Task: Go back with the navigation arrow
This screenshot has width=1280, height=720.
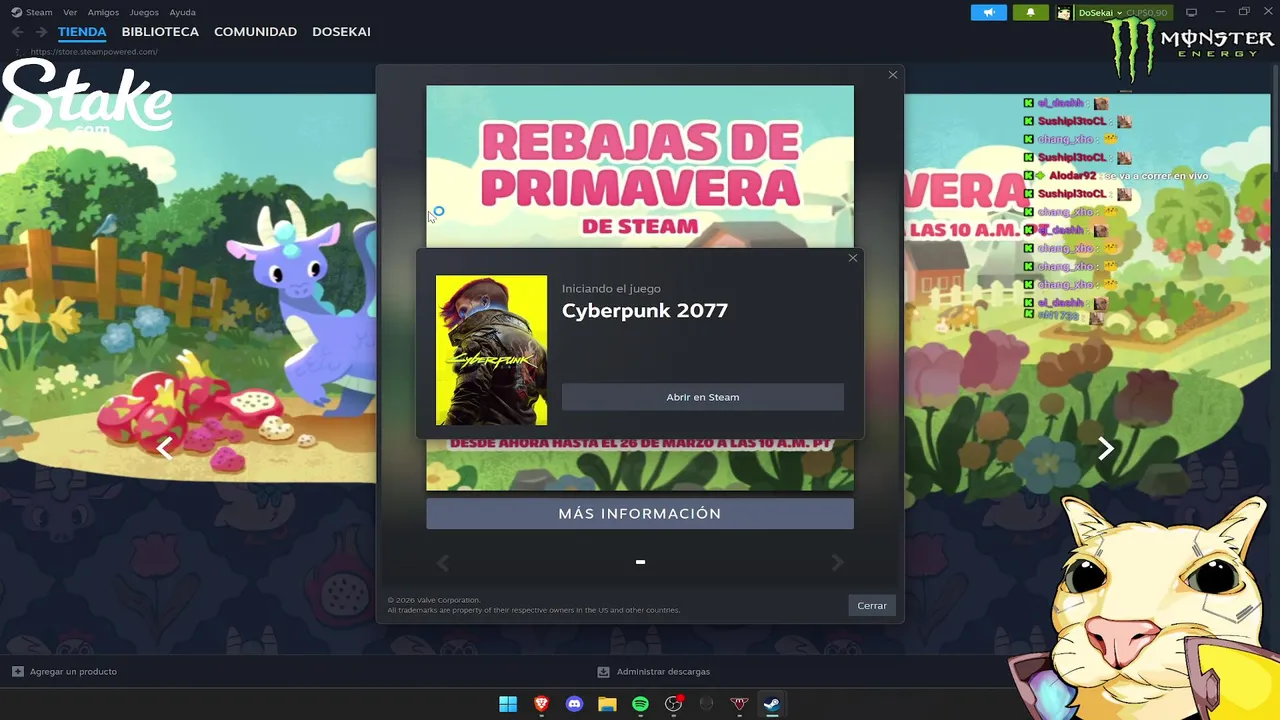Action: pyautogui.click(x=17, y=32)
